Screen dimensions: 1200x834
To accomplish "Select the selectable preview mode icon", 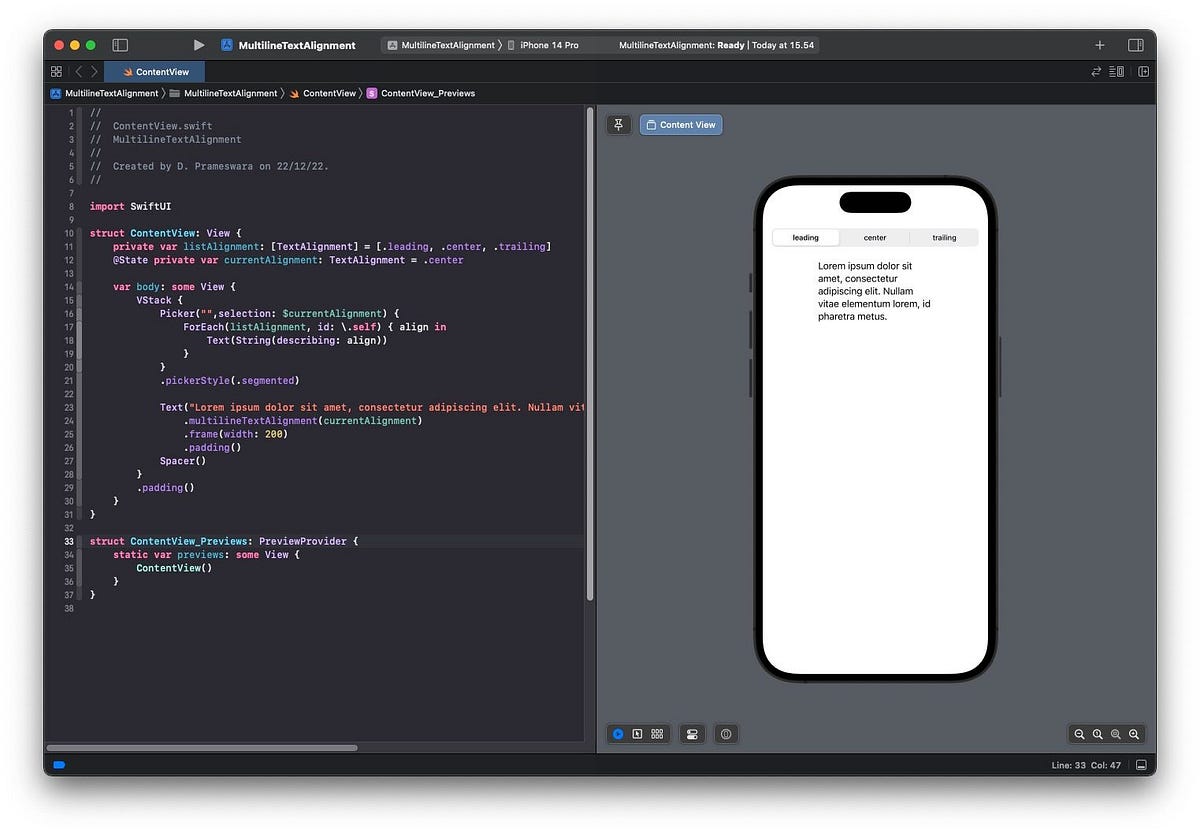I will [638, 733].
